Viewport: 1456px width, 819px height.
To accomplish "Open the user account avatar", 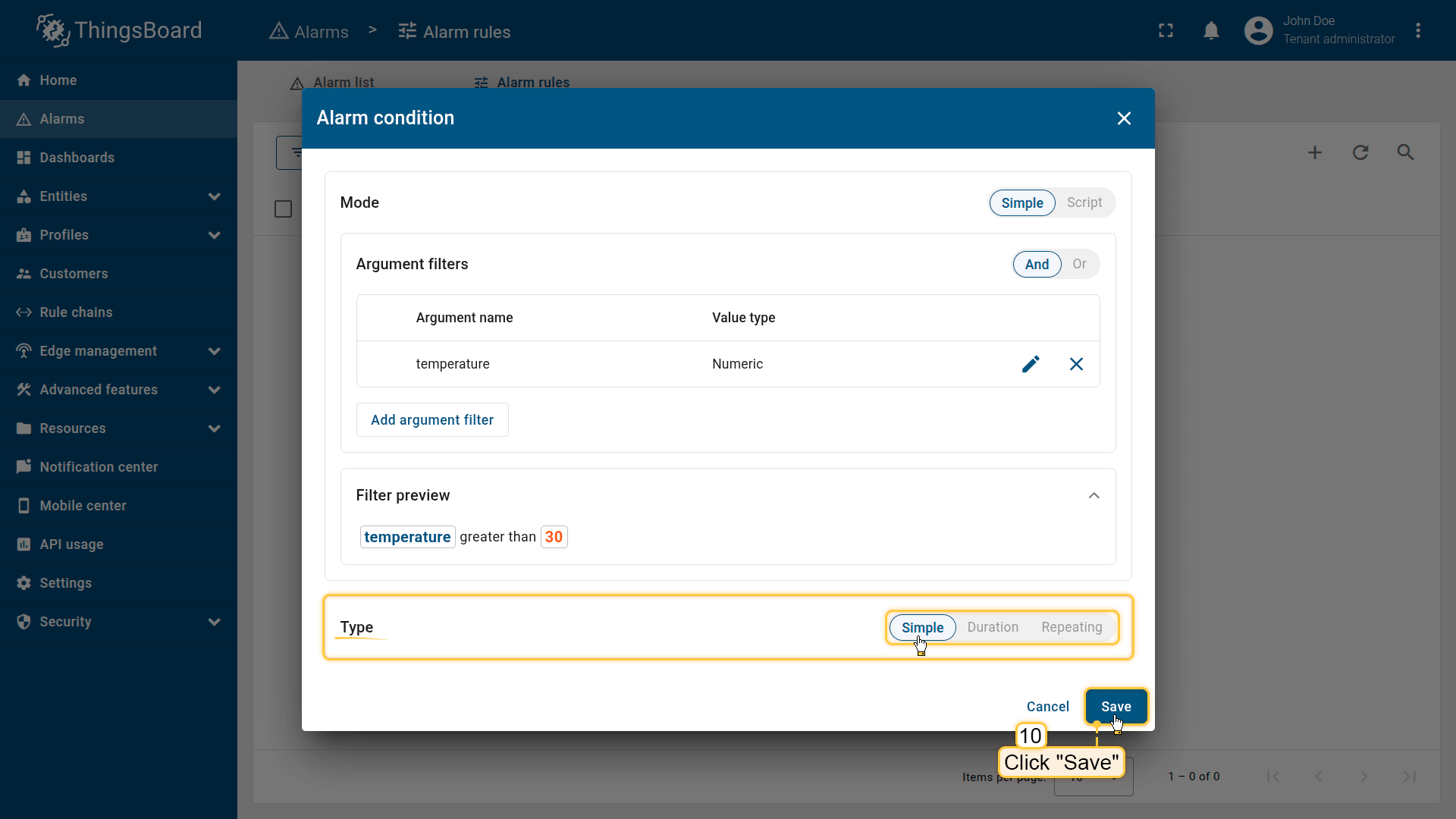I will coord(1258,31).
